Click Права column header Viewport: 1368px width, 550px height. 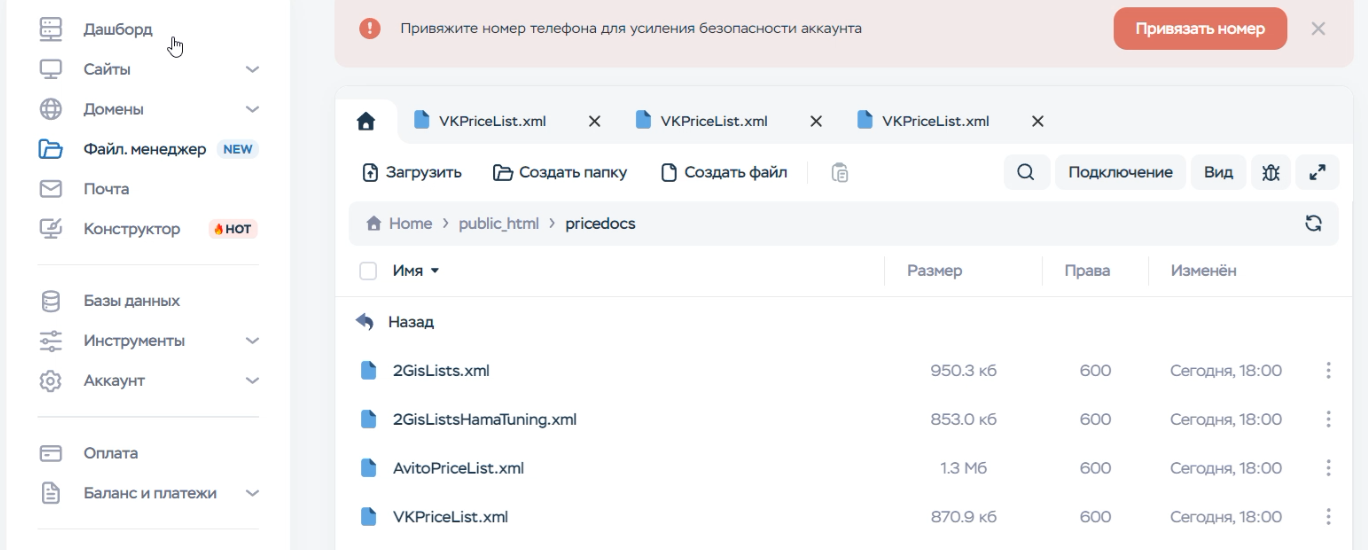[x=1087, y=271]
